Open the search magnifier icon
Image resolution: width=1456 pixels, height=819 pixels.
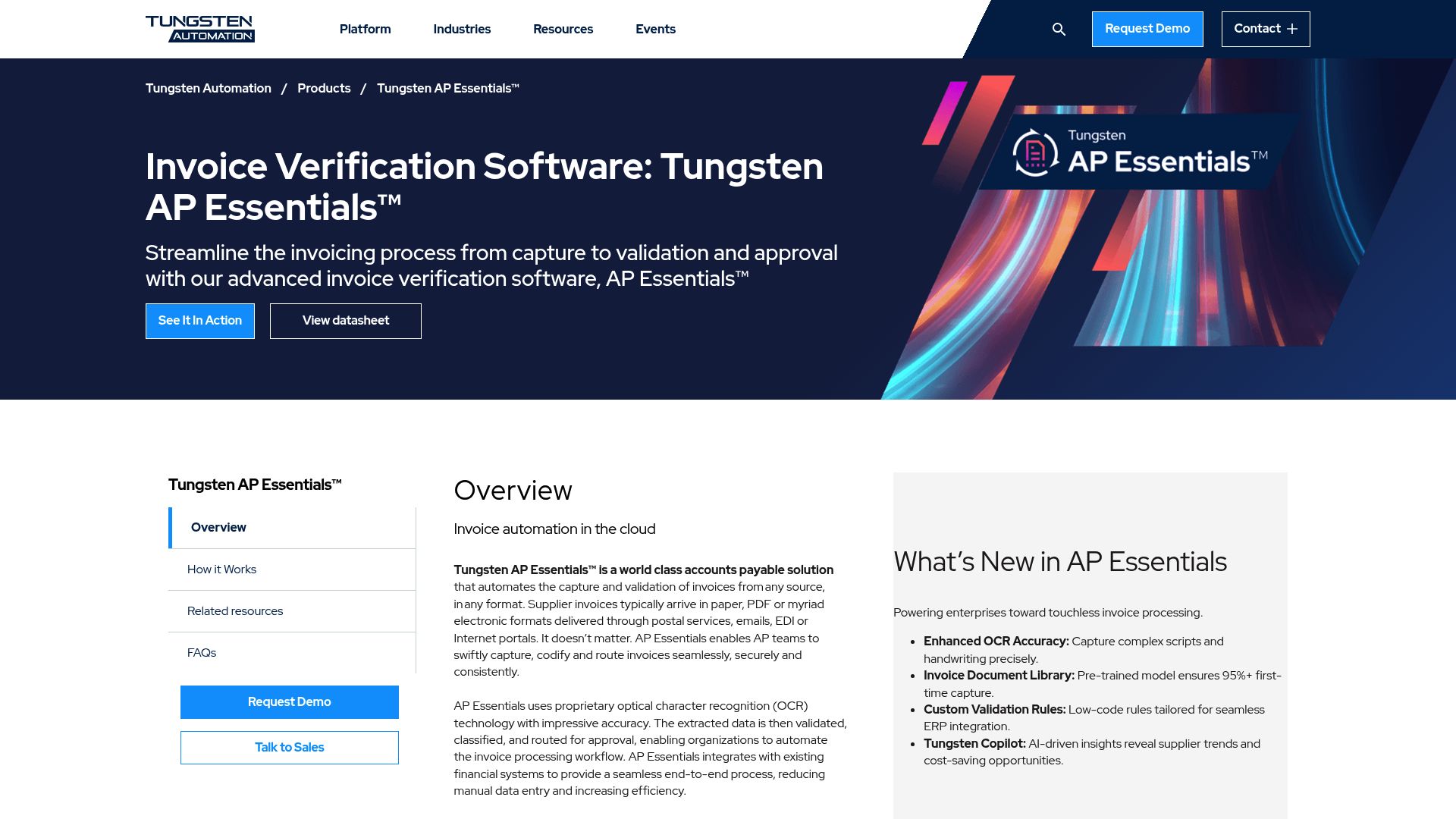1059,29
